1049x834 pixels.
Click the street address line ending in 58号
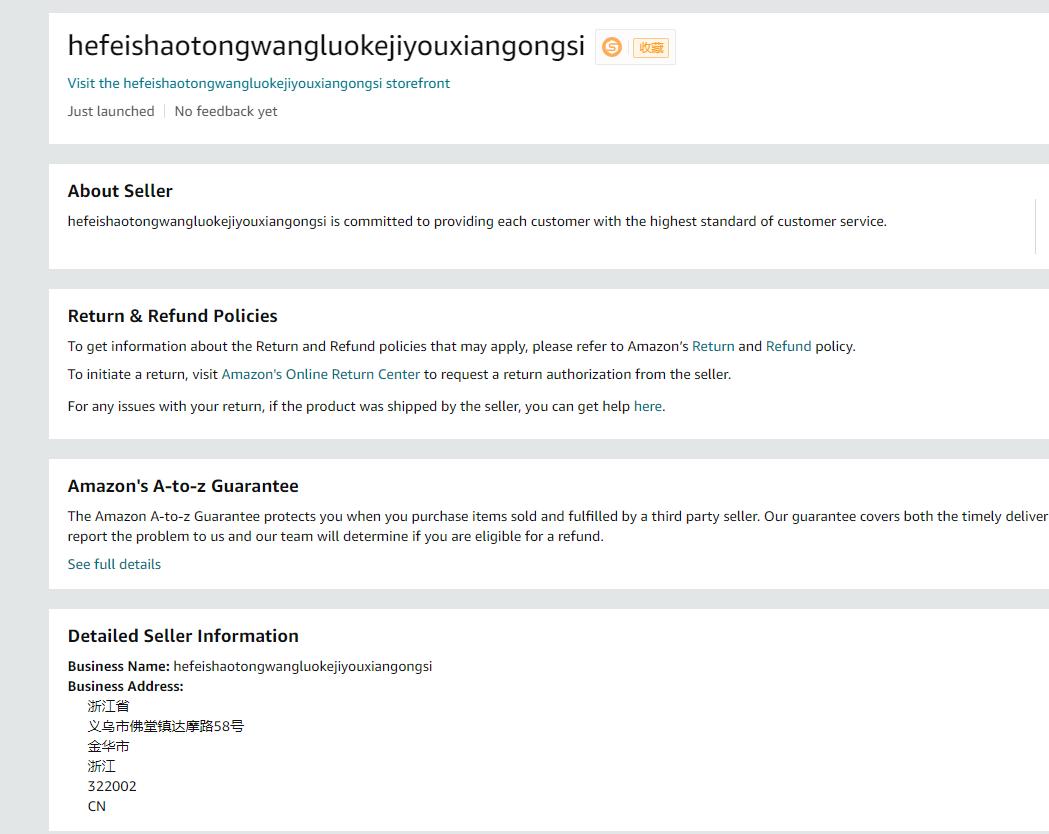coord(165,726)
